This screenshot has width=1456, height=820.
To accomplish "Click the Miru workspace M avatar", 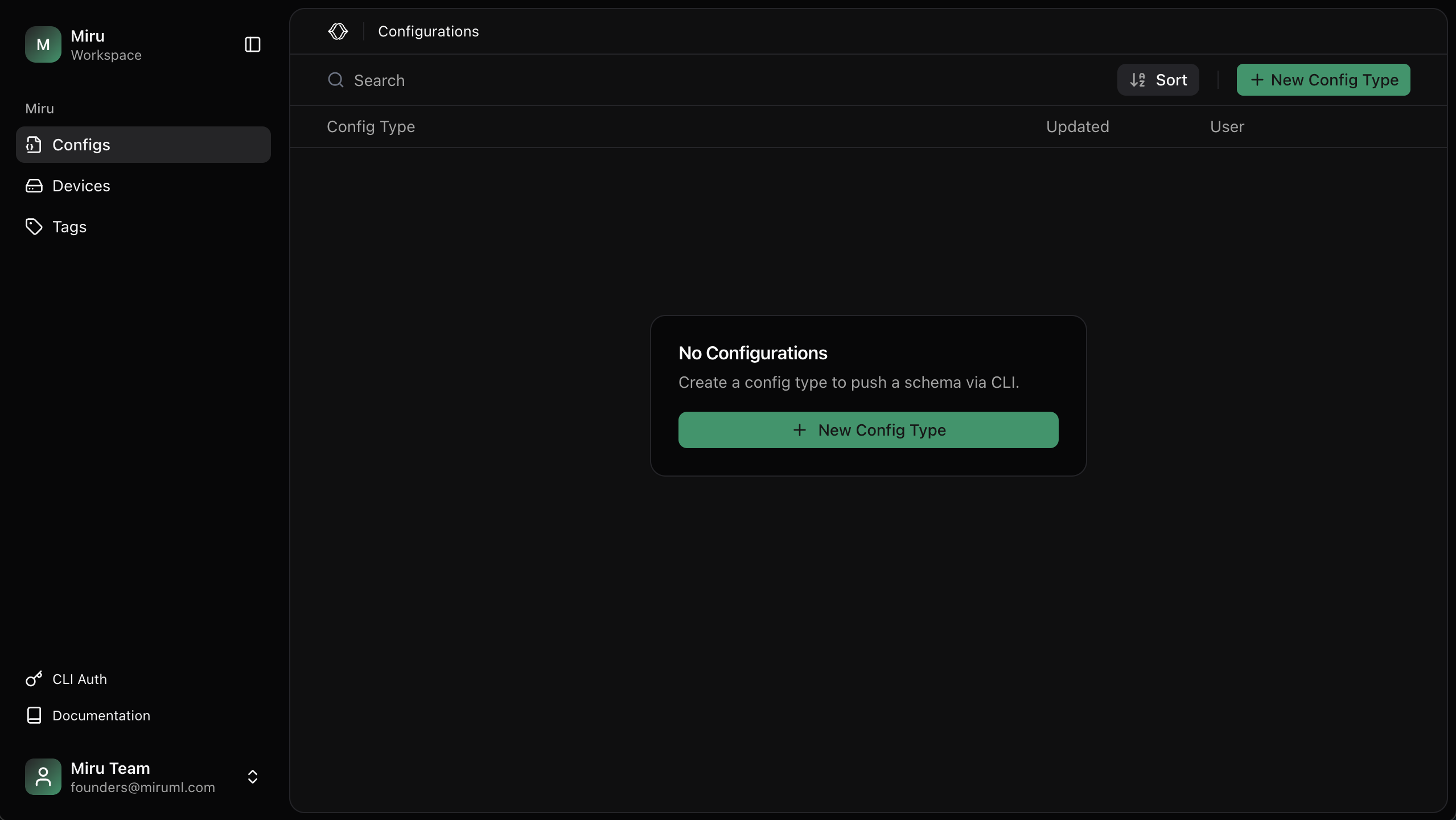I will [x=43, y=44].
